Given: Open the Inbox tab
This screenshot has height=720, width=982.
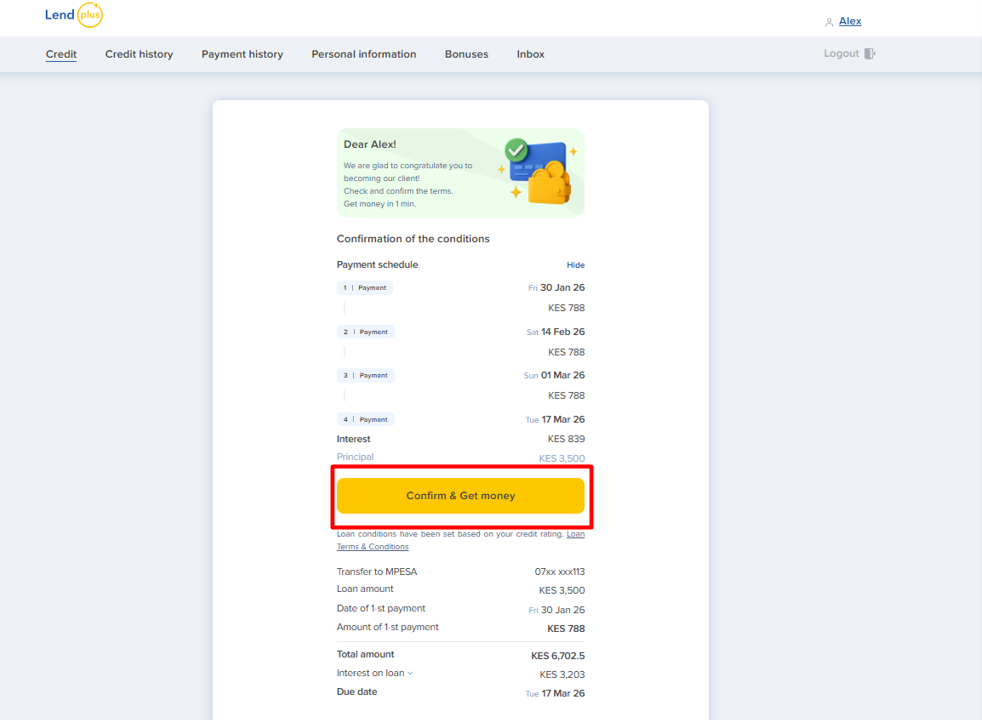Looking at the screenshot, I should click(x=531, y=54).
